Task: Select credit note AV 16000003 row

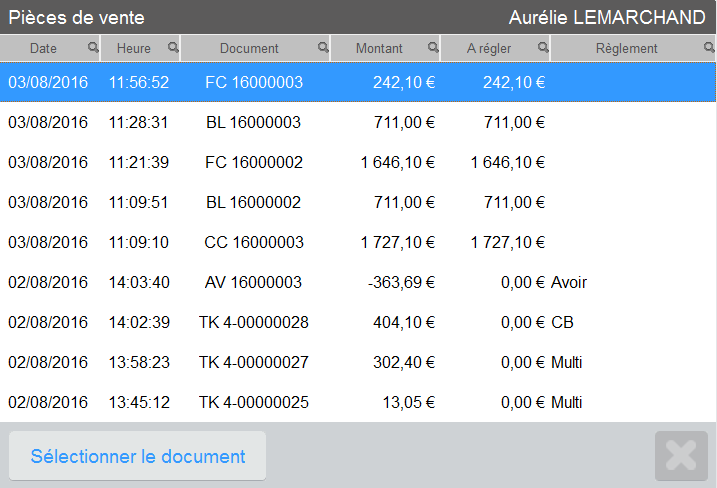Action: [358, 282]
